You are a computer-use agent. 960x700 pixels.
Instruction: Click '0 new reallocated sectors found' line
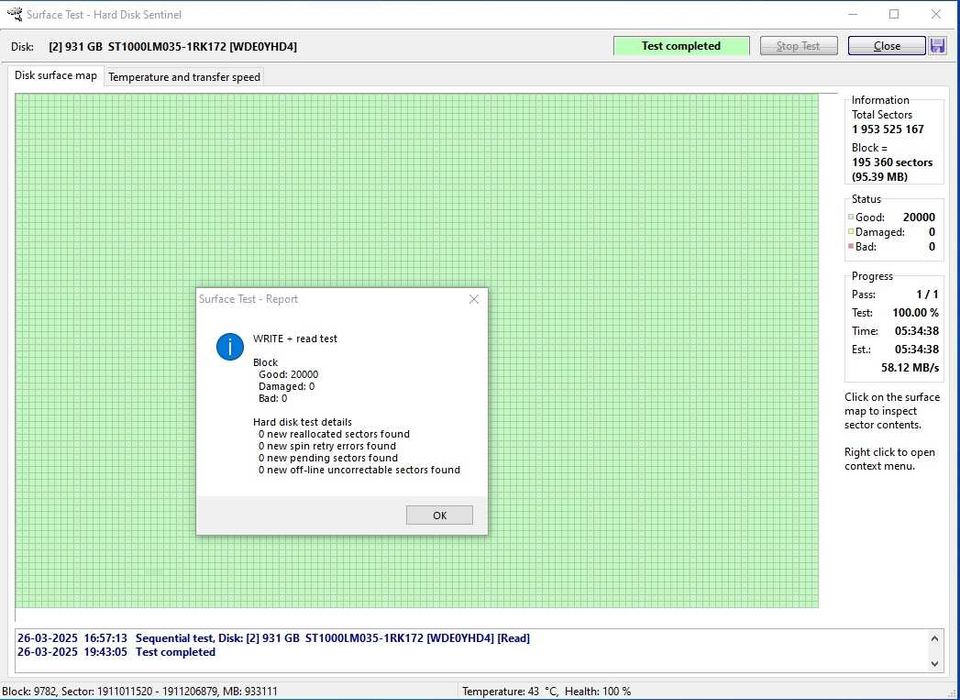tap(334, 434)
